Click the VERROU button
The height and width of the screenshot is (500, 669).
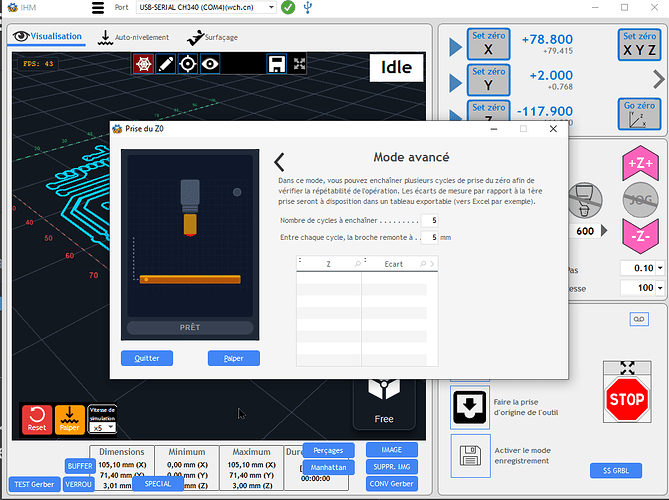pos(78,484)
